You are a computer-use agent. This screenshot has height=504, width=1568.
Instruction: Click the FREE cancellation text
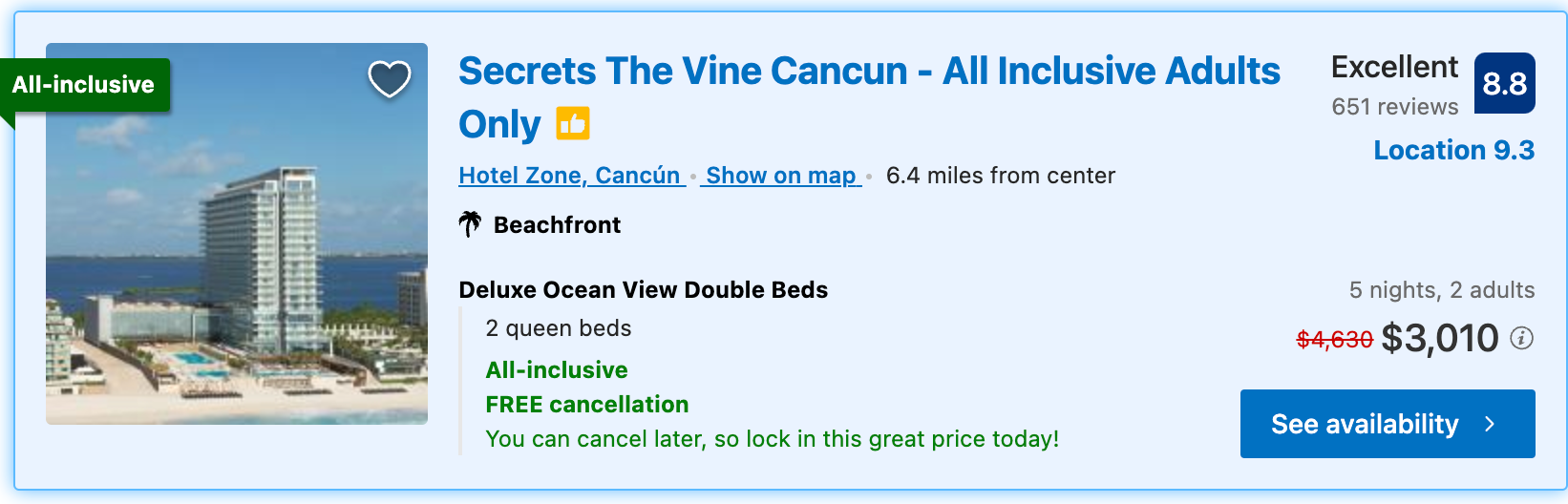(x=587, y=405)
